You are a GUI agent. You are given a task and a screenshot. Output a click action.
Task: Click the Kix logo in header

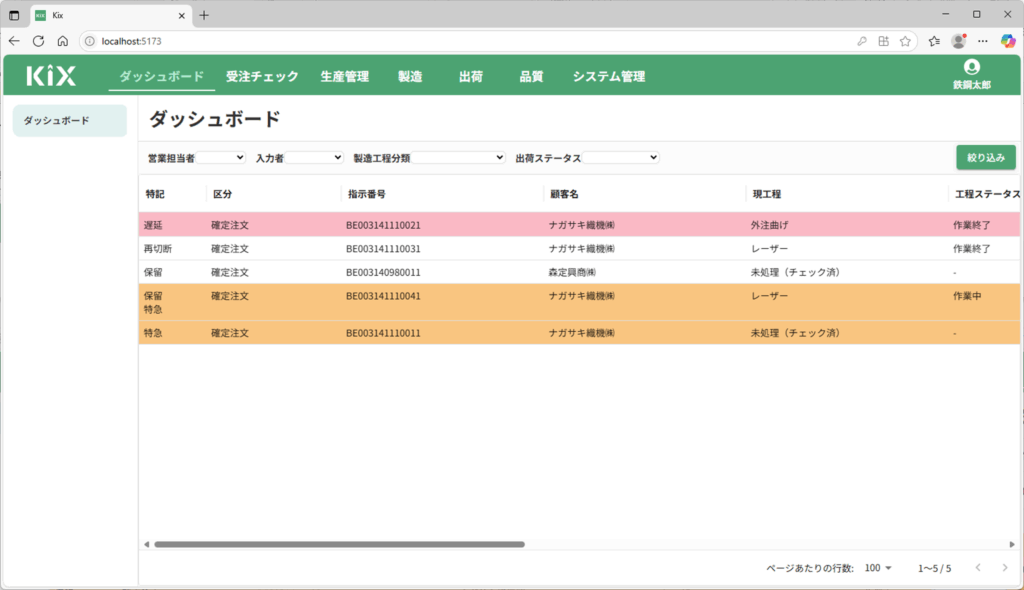coord(51,76)
